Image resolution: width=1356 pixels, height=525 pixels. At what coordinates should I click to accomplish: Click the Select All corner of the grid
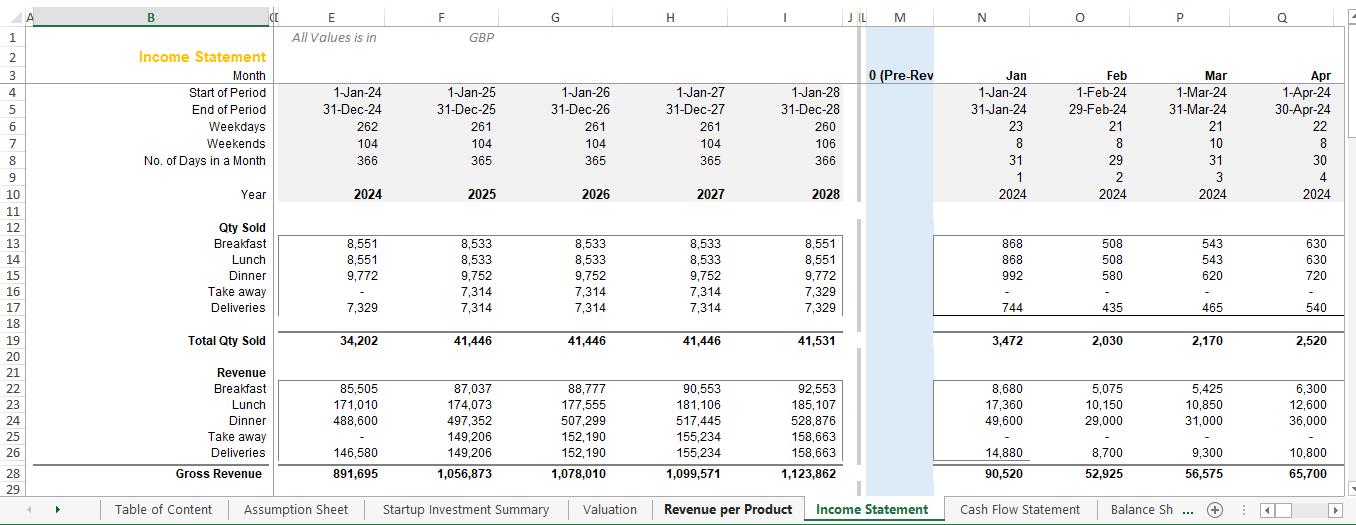tap(11, 17)
